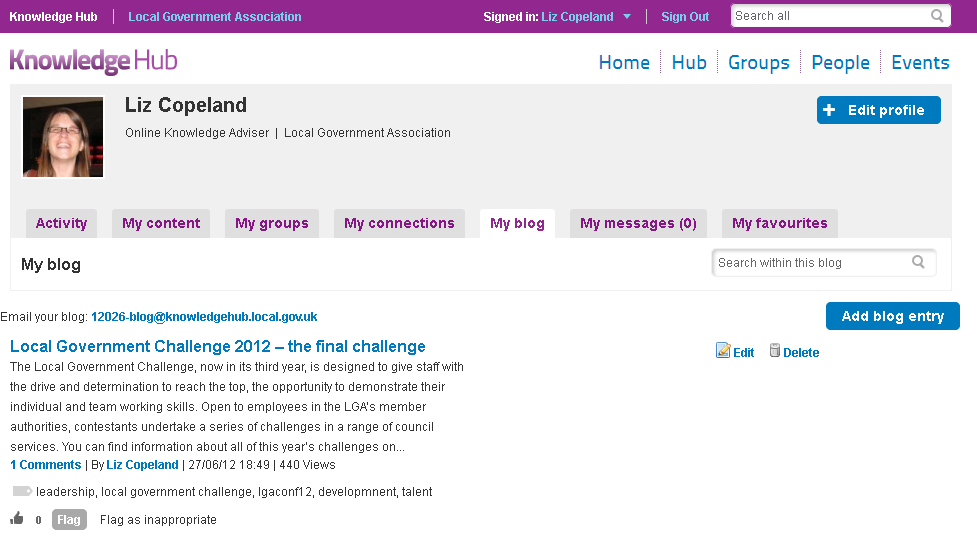This screenshot has width=977, height=540.
Task: Click the Add blog entry button
Action: pyautogui.click(x=892, y=316)
